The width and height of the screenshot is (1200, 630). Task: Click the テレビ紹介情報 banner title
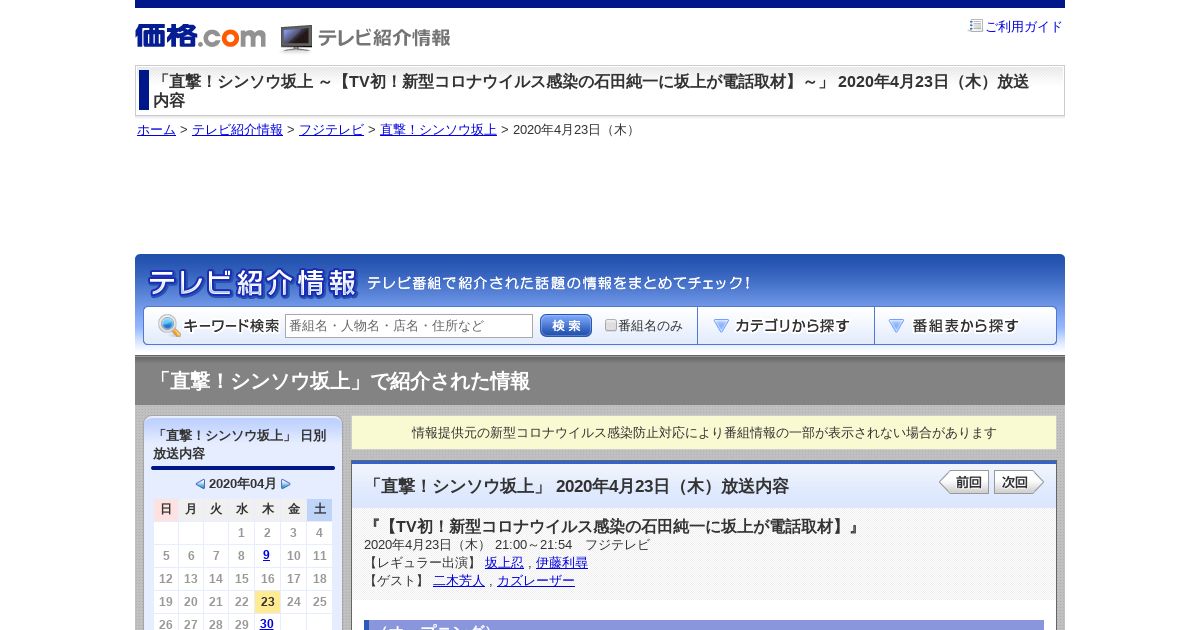[252, 283]
